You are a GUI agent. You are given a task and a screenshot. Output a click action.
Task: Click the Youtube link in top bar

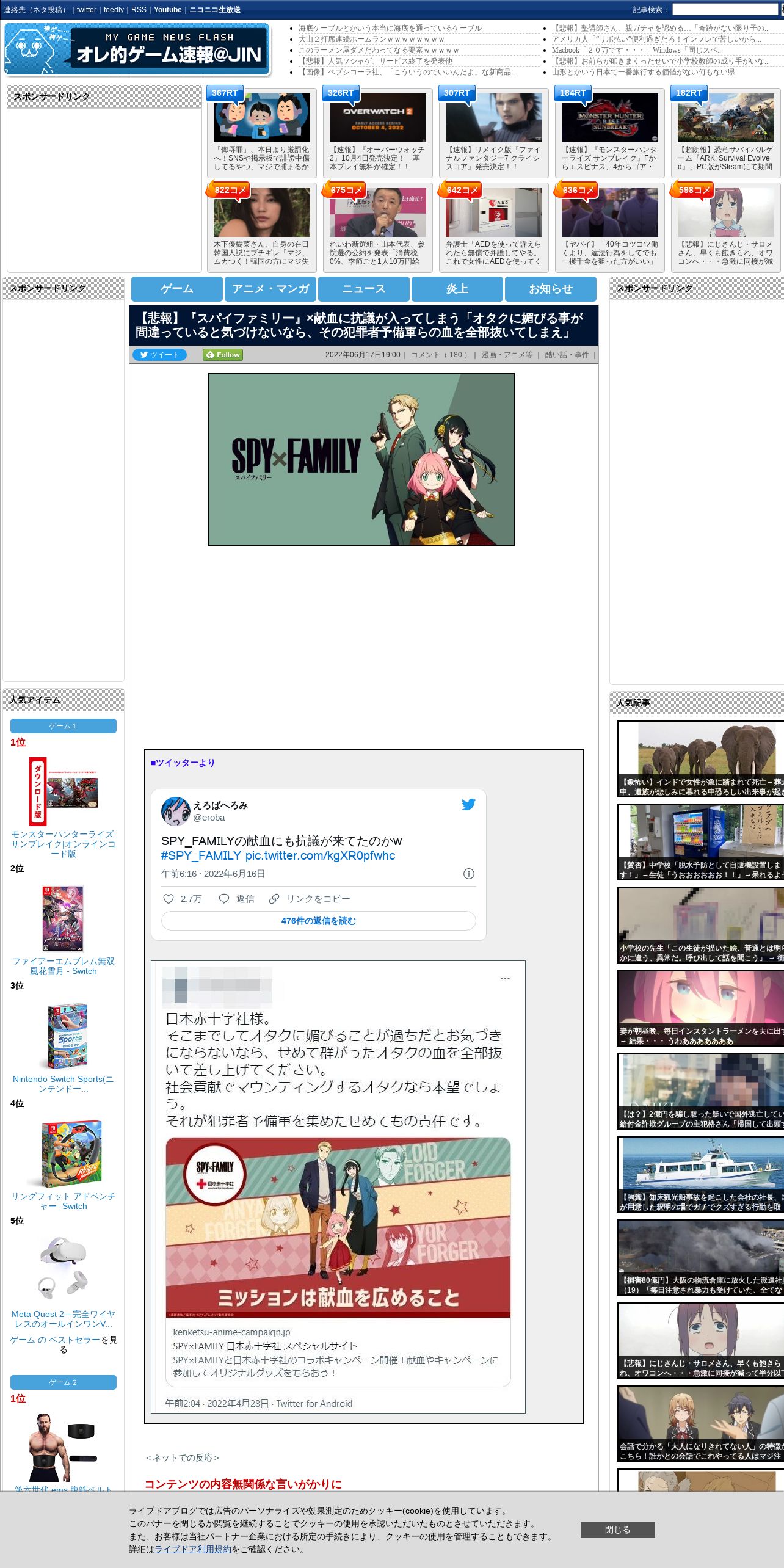point(168,10)
